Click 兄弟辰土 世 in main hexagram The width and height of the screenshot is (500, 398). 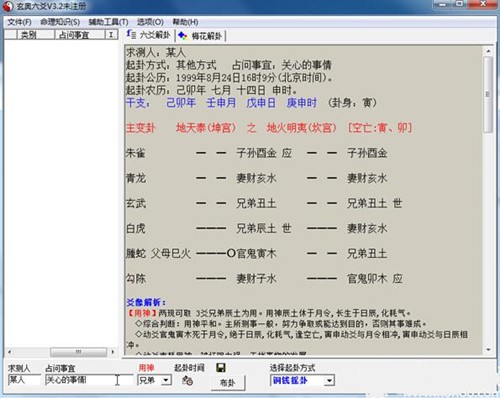264,229
